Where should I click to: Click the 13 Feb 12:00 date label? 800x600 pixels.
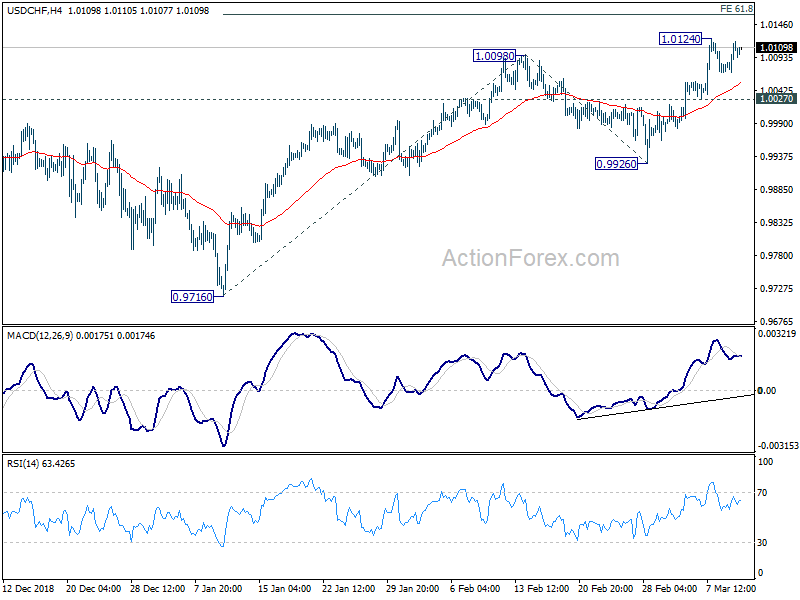[541, 588]
